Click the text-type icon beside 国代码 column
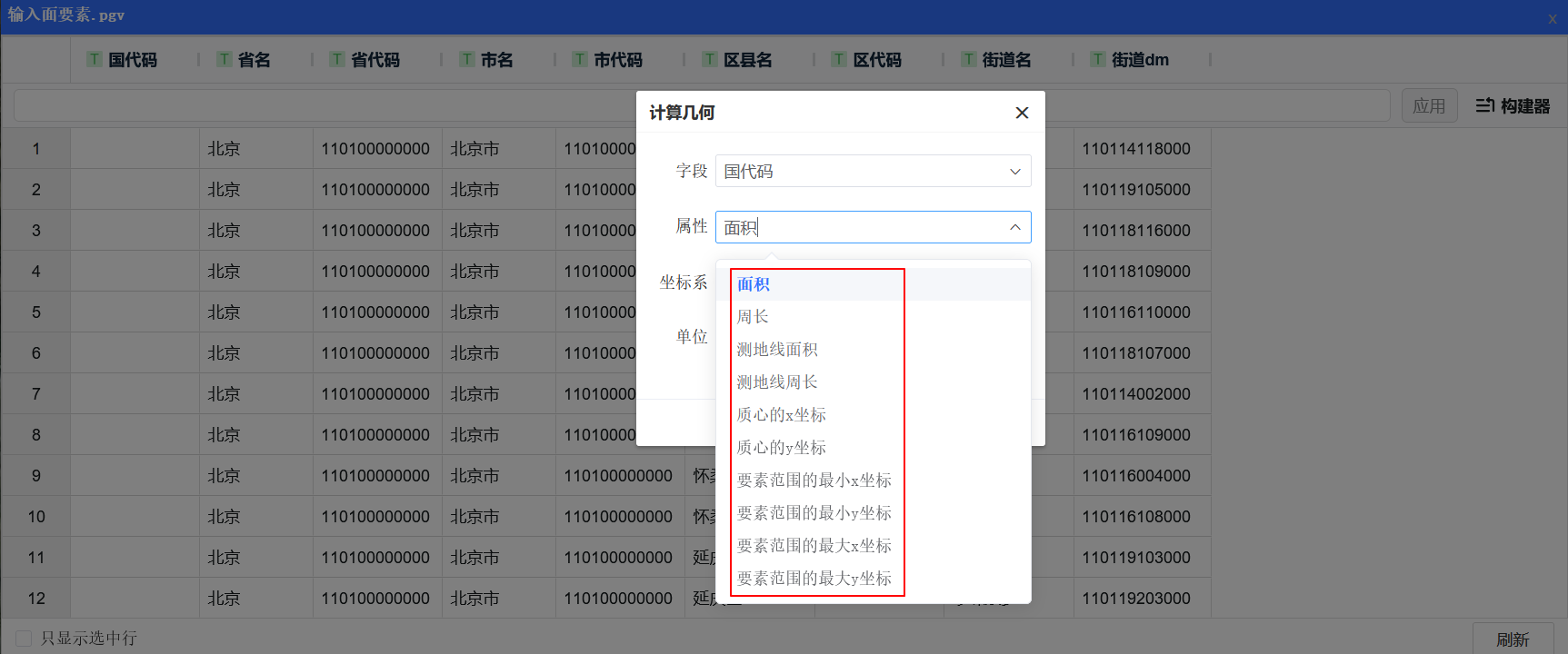 [x=95, y=59]
